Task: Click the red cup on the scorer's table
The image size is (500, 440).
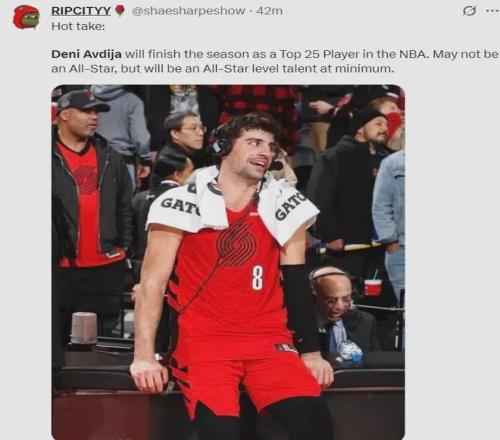Action: (373, 287)
